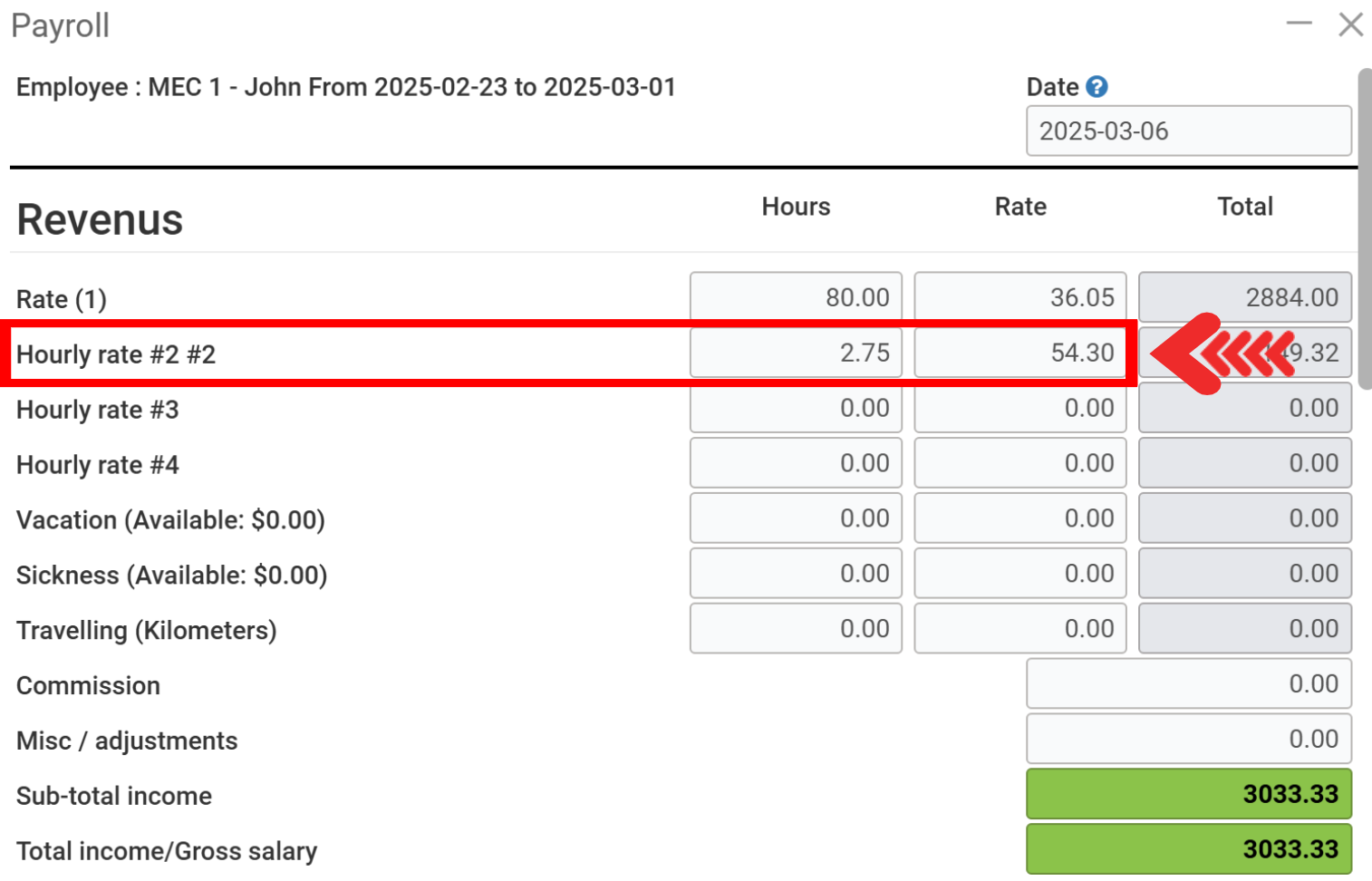Click the Date field showing 2025-03-06
This screenshot has width=1372, height=881.
tap(1188, 131)
